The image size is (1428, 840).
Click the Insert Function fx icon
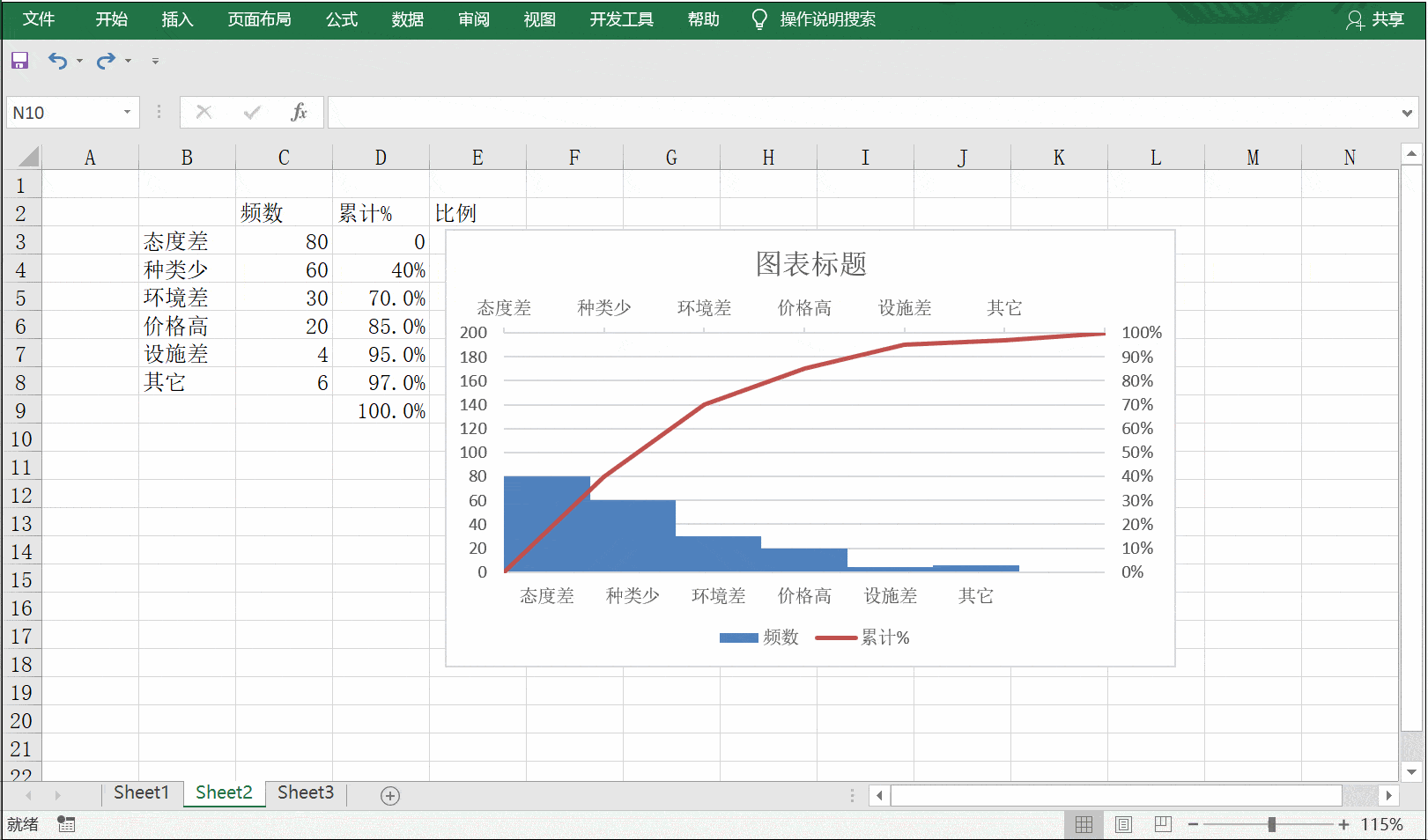coord(299,112)
